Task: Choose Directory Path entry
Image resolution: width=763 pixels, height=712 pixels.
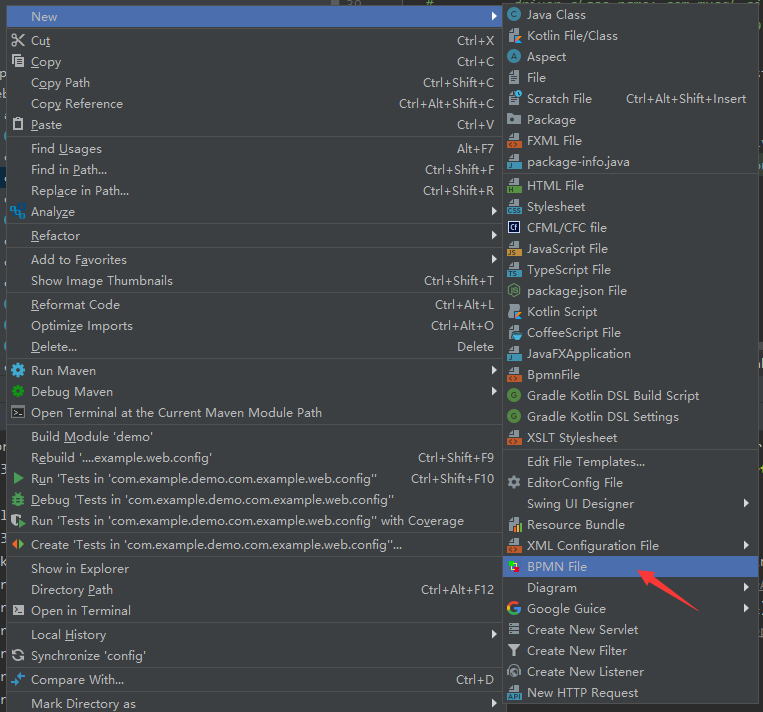Action: tap(253, 589)
